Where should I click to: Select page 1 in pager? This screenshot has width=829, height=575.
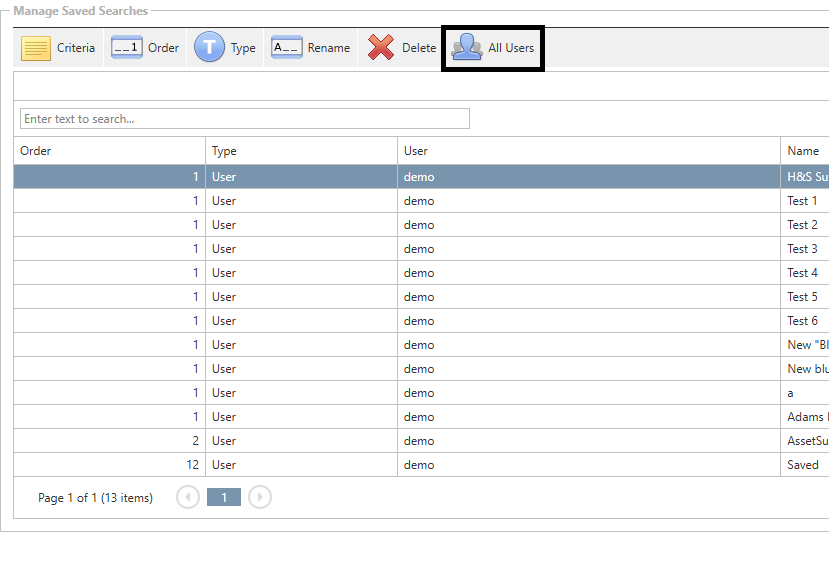(x=224, y=497)
